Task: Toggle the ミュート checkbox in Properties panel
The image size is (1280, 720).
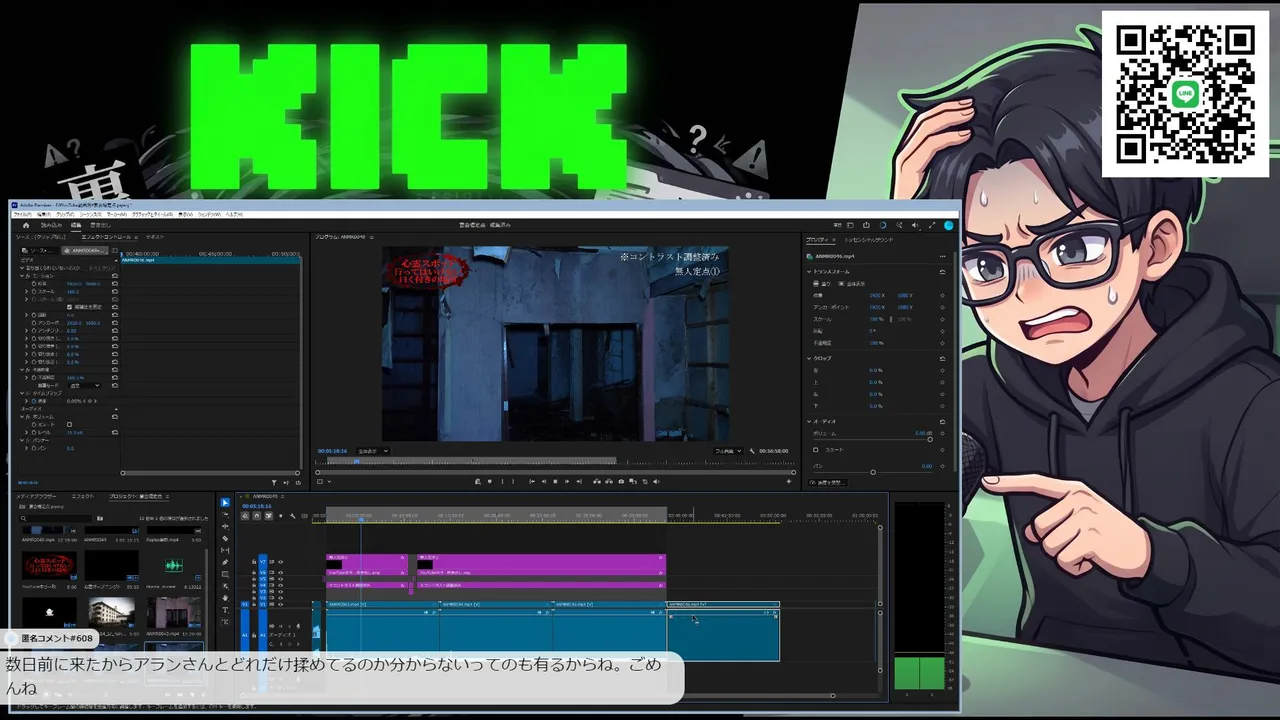Action: (x=816, y=450)
